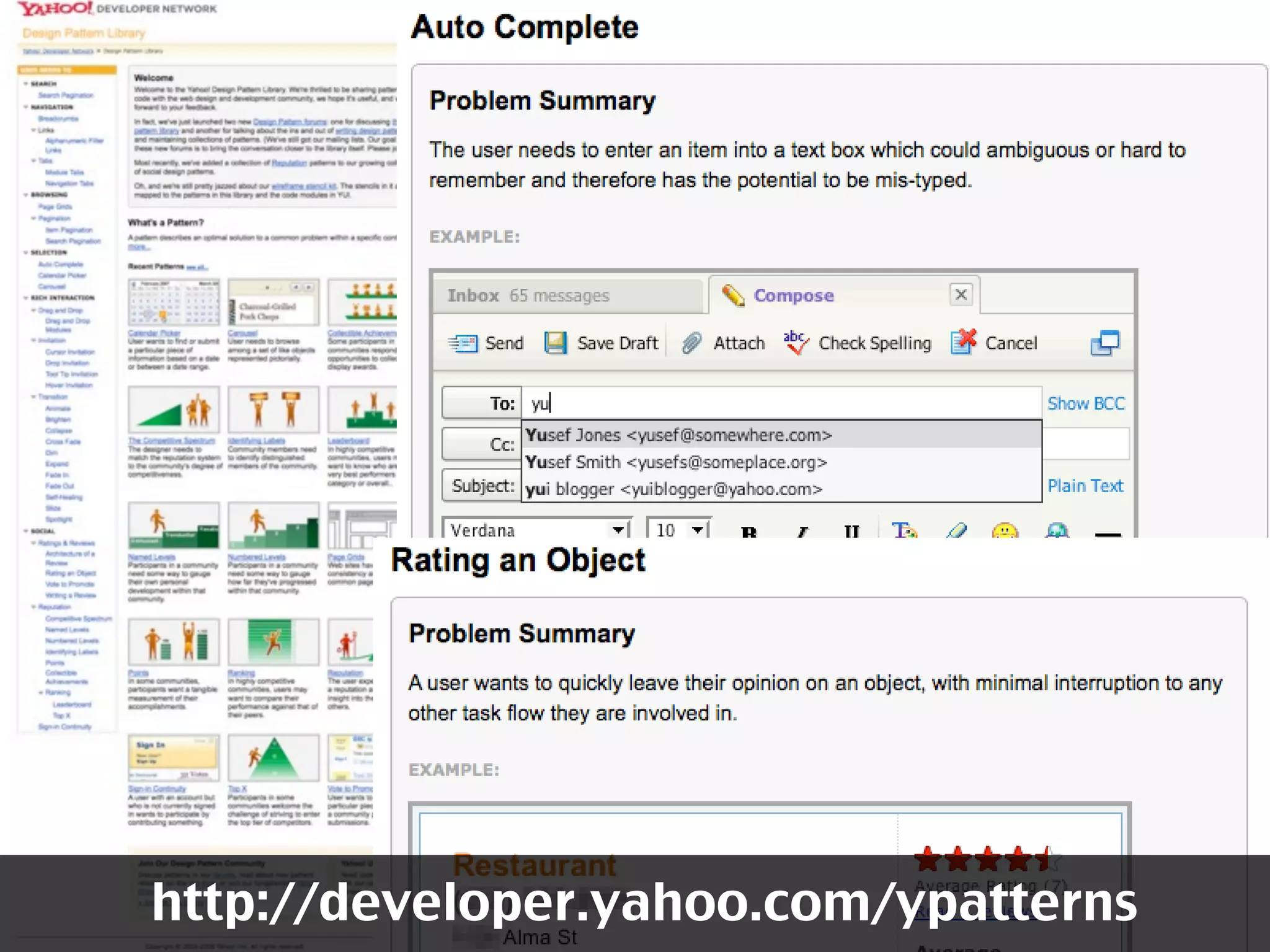
Task: Open the Points pattern thumbnail image
Action: (174, 642)
